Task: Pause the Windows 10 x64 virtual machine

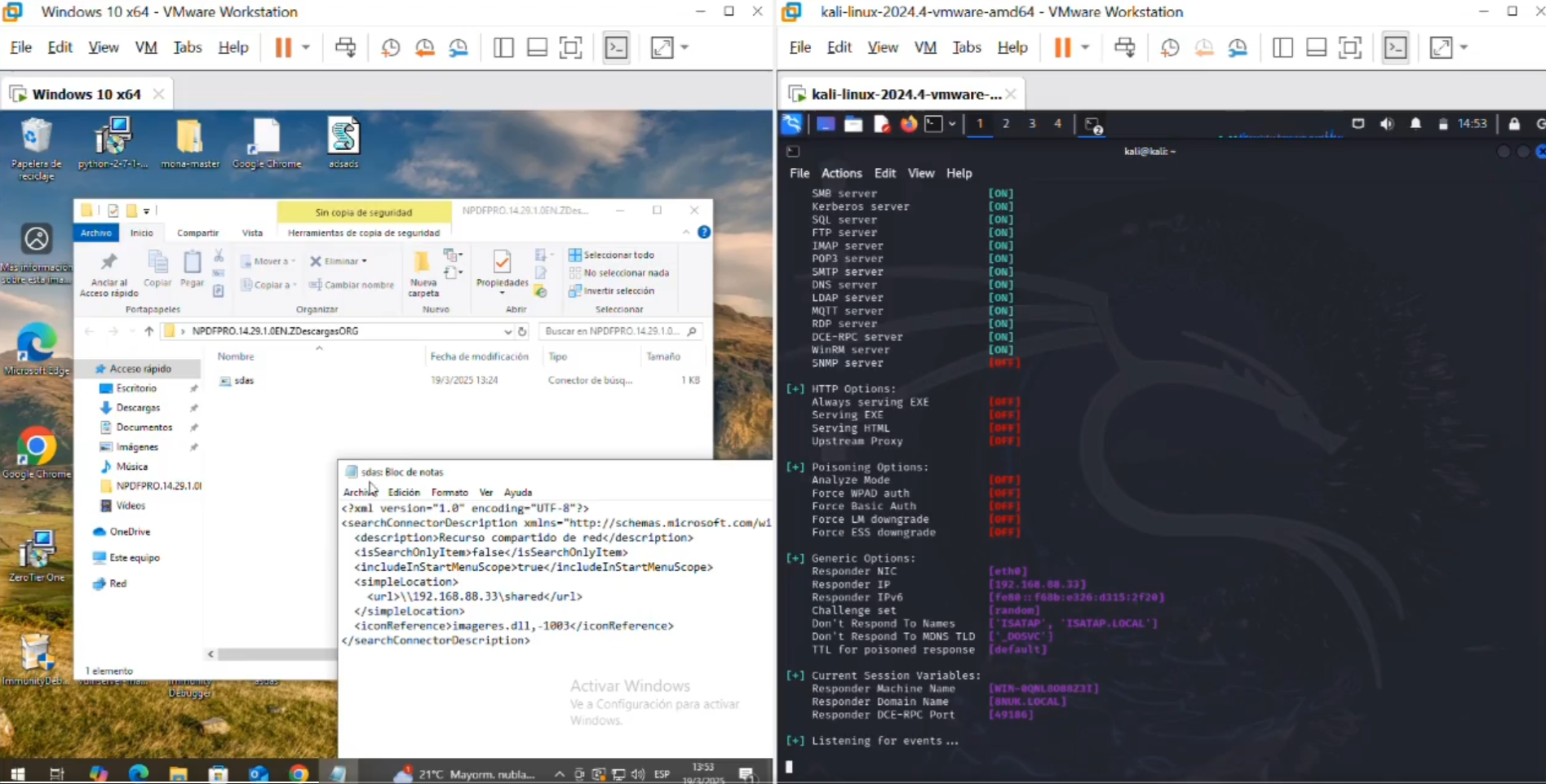Action: 283,47
